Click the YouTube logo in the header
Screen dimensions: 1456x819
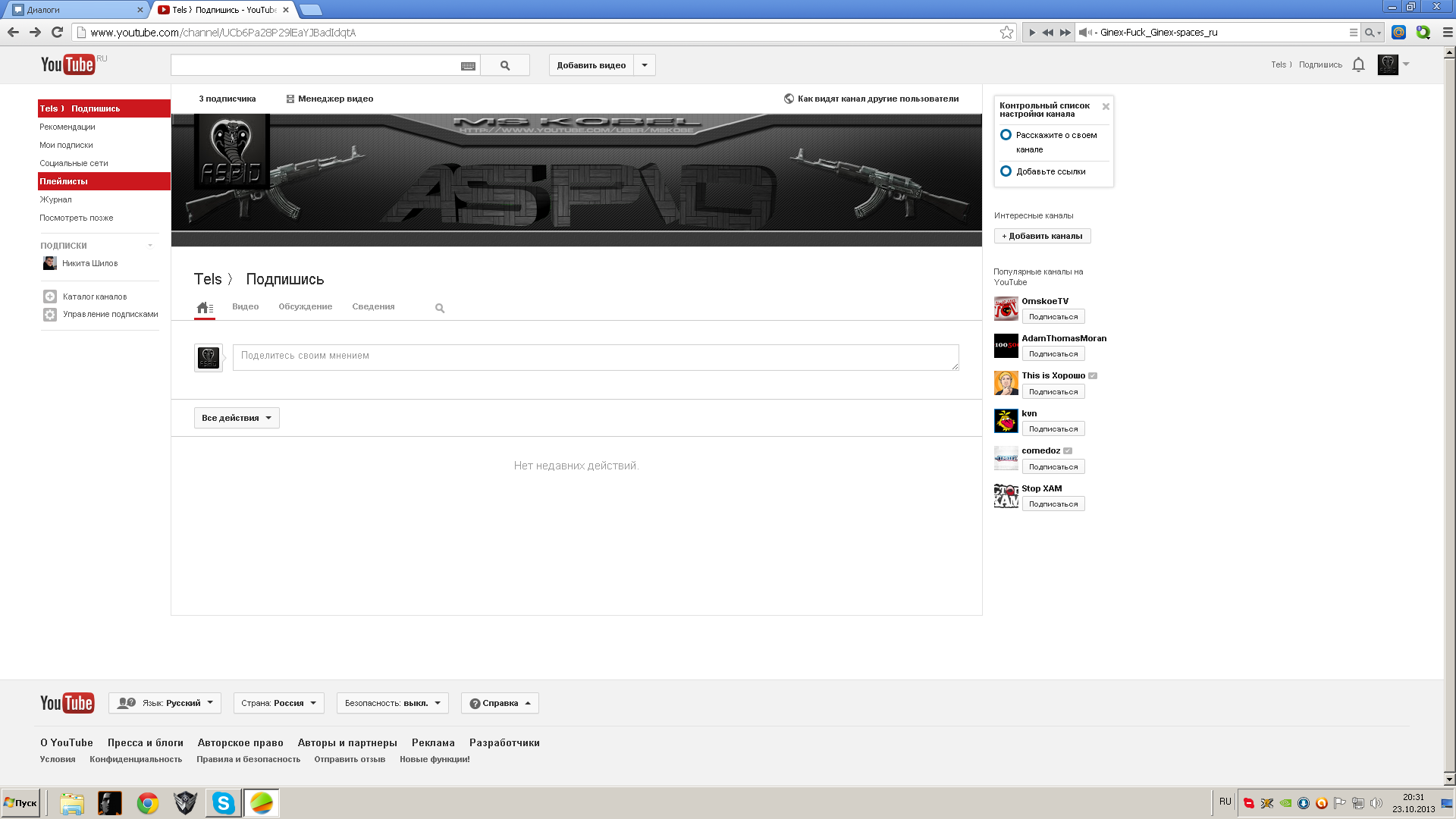click(67, 64)
